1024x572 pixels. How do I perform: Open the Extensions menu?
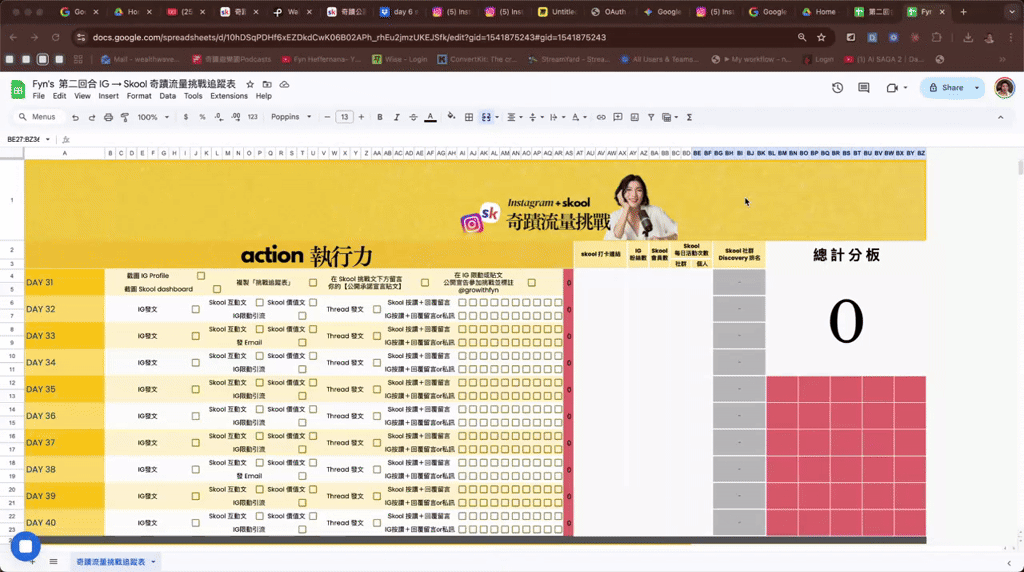[x=229, y=96]
